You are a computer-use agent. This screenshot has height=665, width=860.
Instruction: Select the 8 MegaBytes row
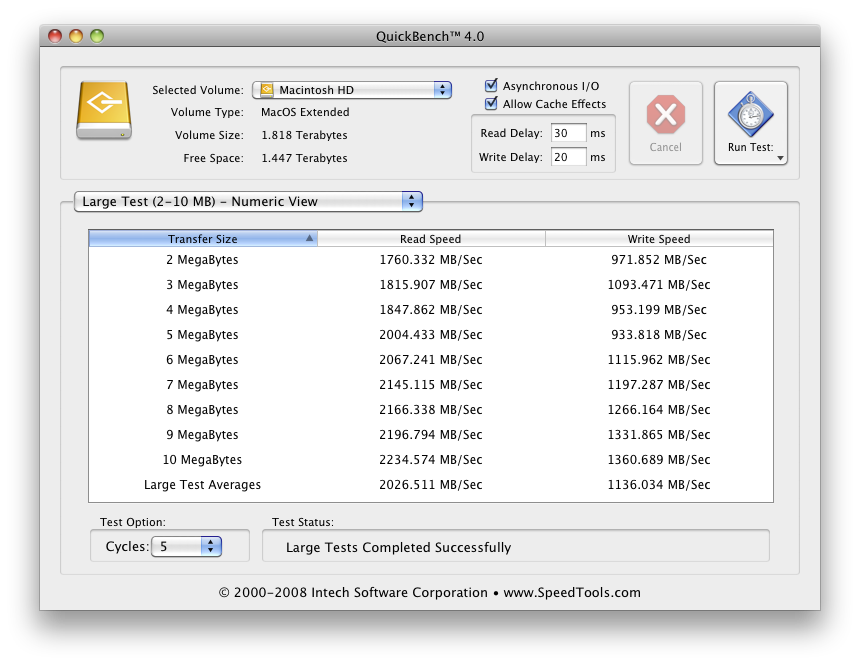pyautogui.click(x=431, y=410)
